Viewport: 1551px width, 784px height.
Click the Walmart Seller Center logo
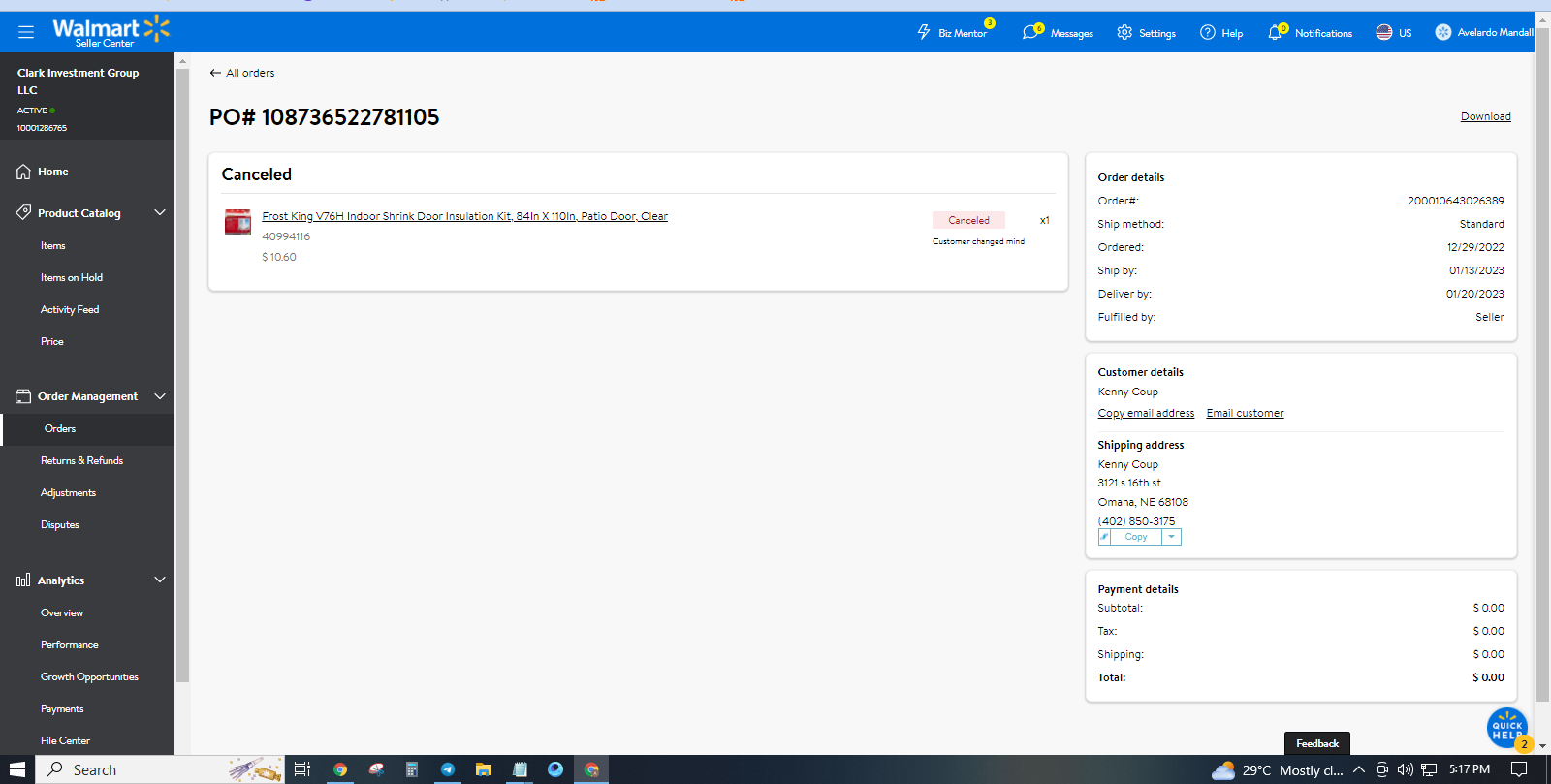tap(111, 32)
